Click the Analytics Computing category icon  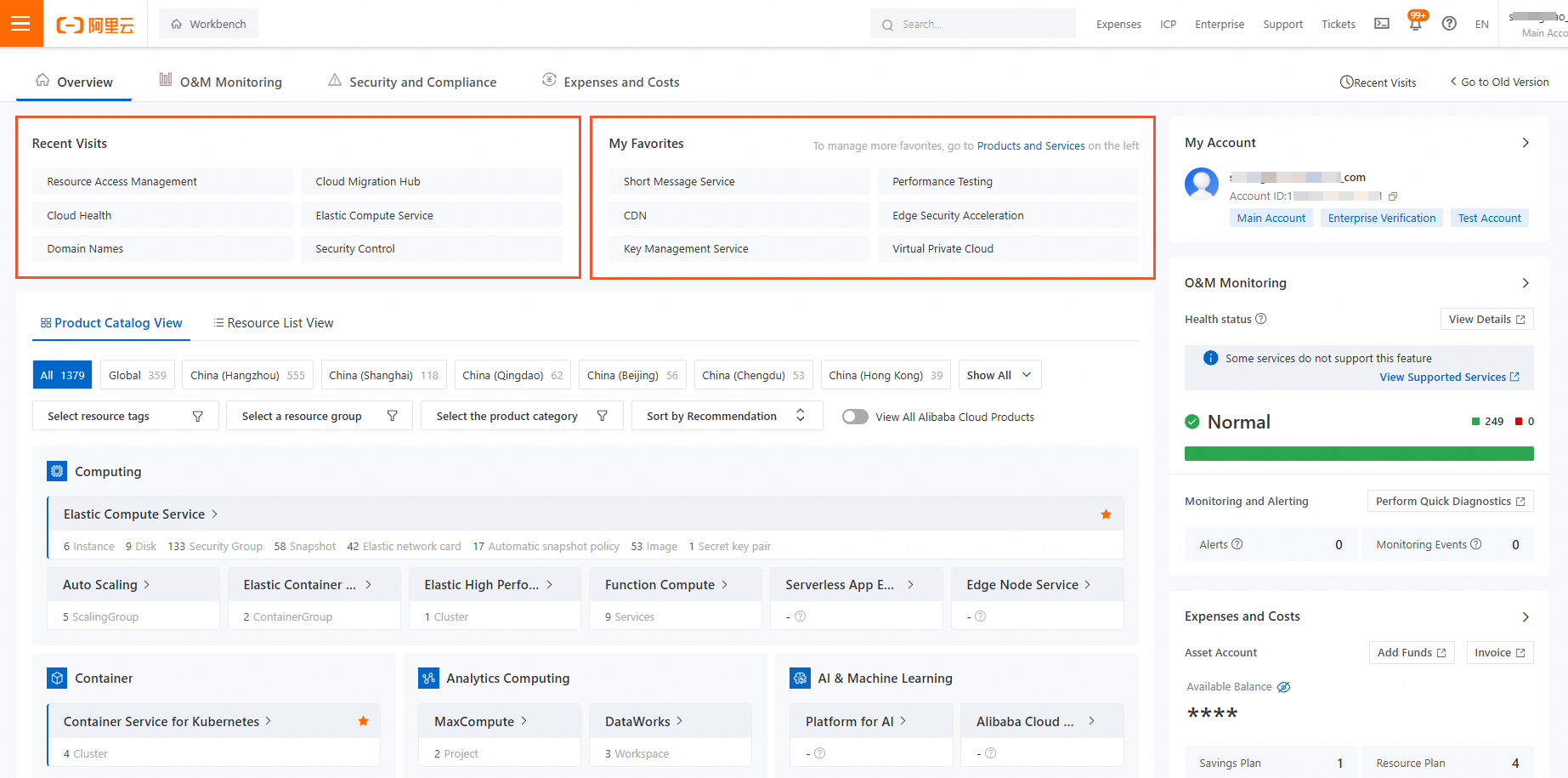tap(428, 678)
